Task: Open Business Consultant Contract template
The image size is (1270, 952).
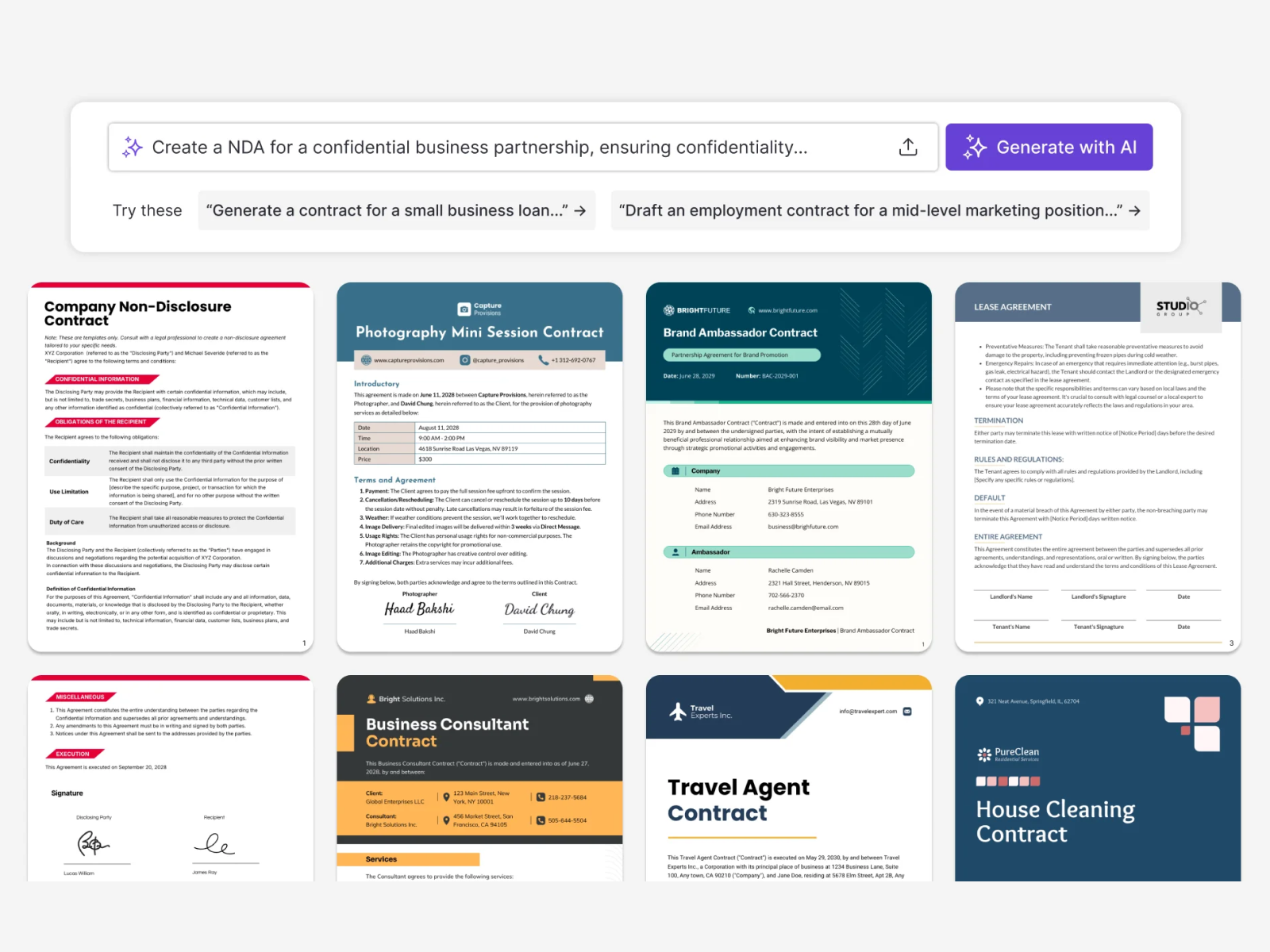Action: 479,777
